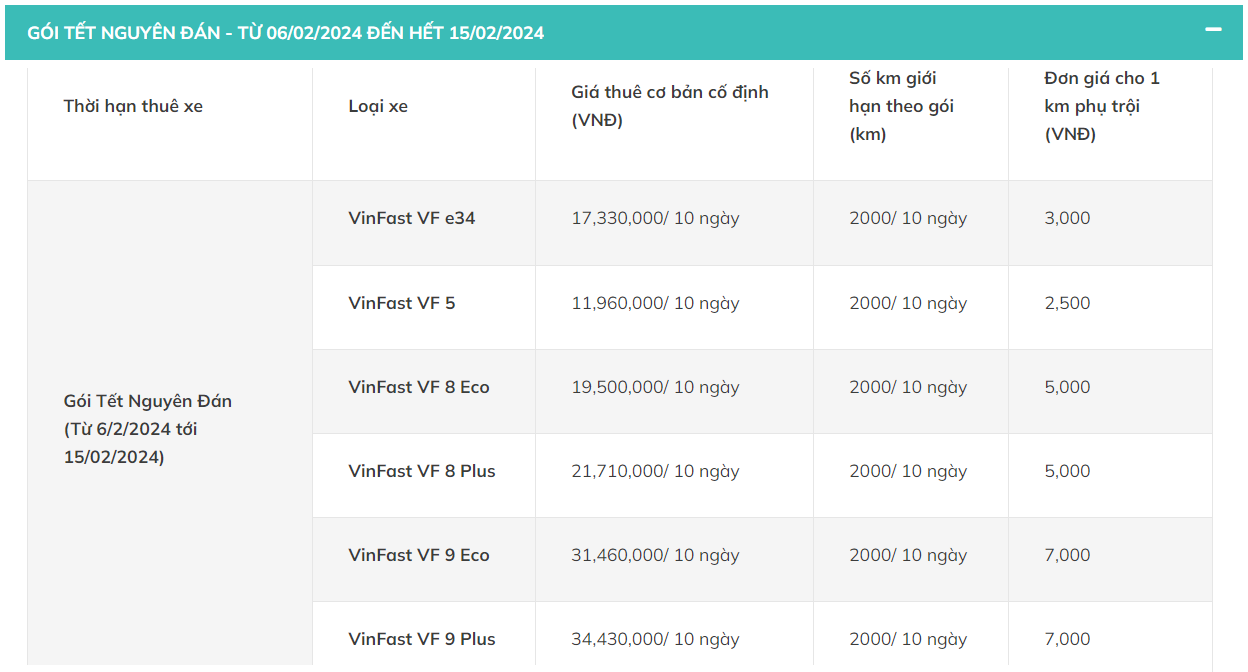Screen dimensions: 1248x672
Task: Click the Thời hạn thuê xe column header
Action: tap(133, 106)
